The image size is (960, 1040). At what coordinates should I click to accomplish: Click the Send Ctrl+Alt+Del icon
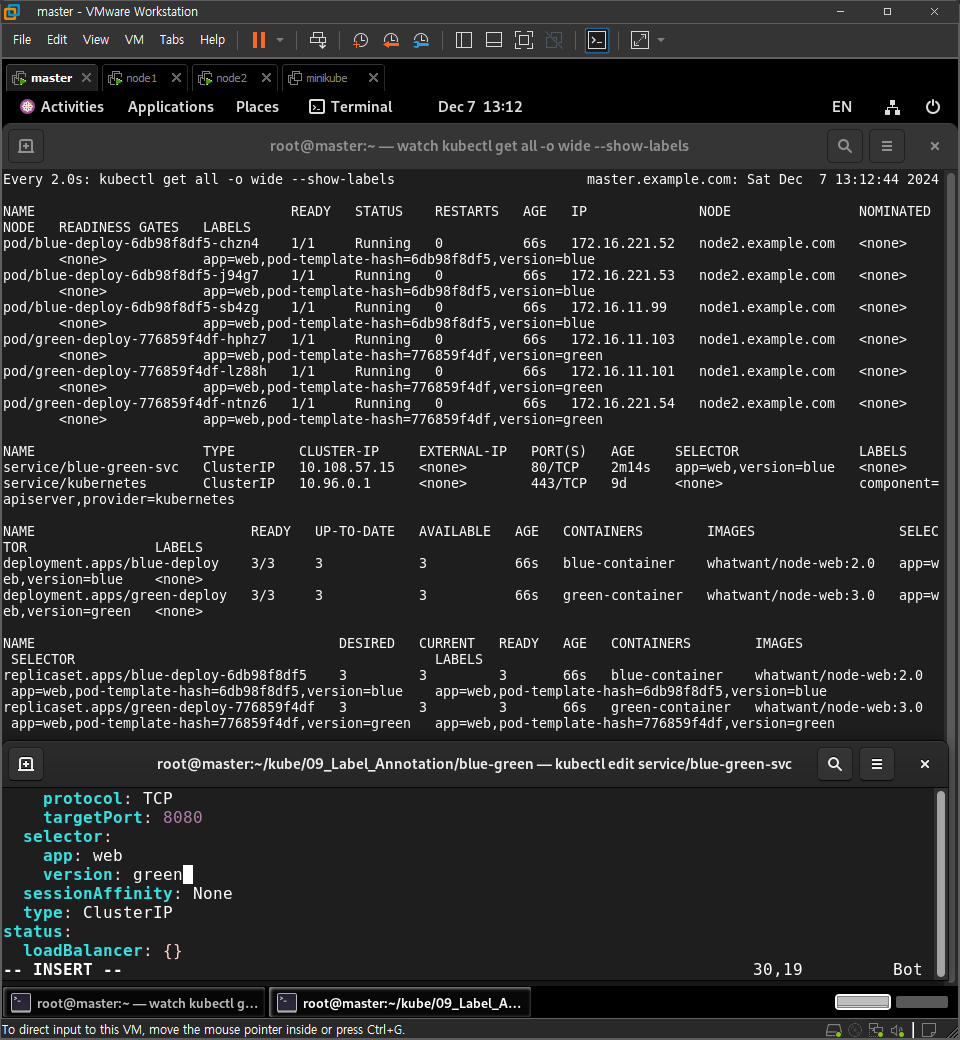(318, 40)
